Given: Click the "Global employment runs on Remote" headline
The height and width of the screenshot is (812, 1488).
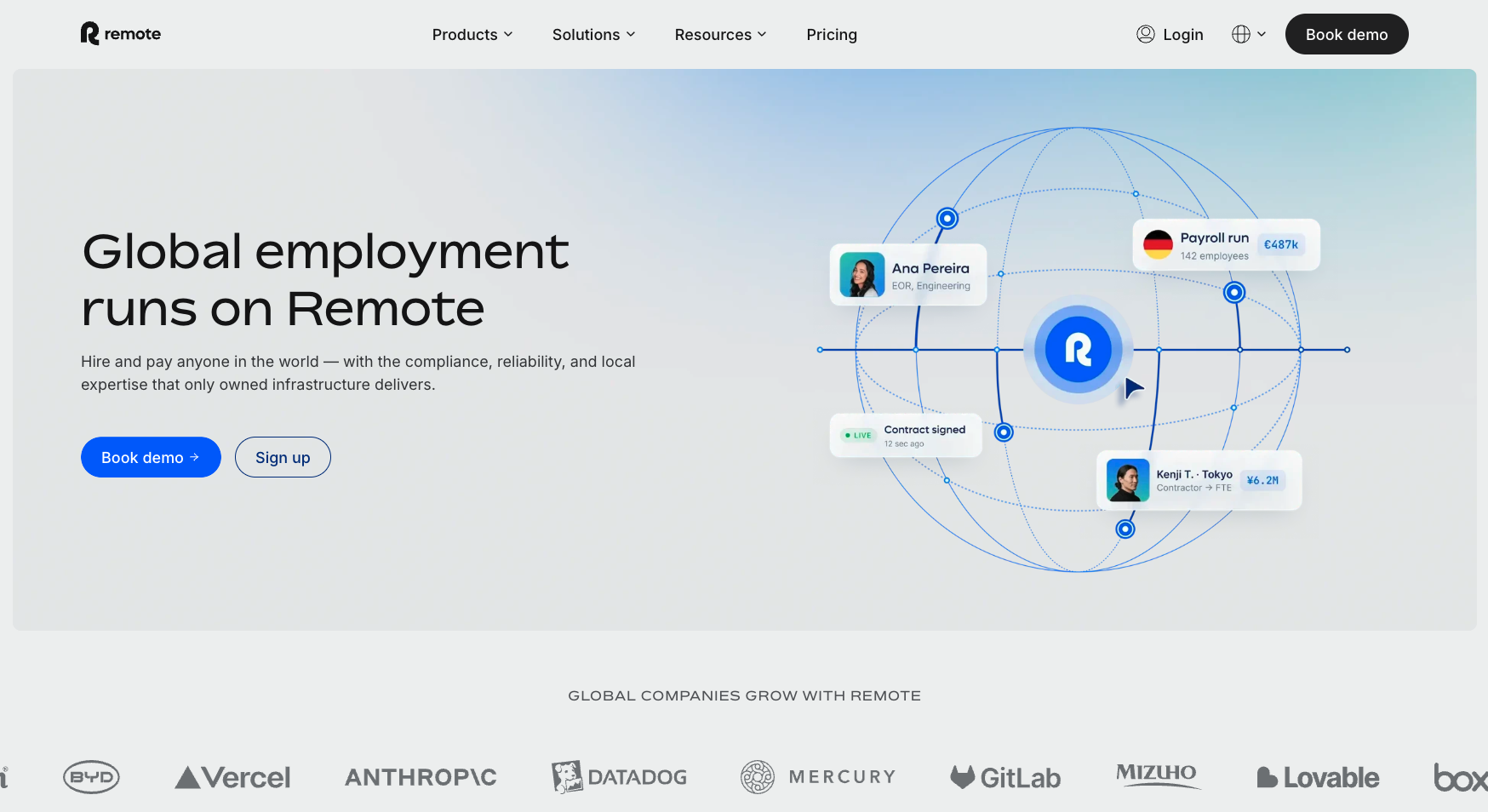Looking at the screenshot, I should click(x=325, y=279).
